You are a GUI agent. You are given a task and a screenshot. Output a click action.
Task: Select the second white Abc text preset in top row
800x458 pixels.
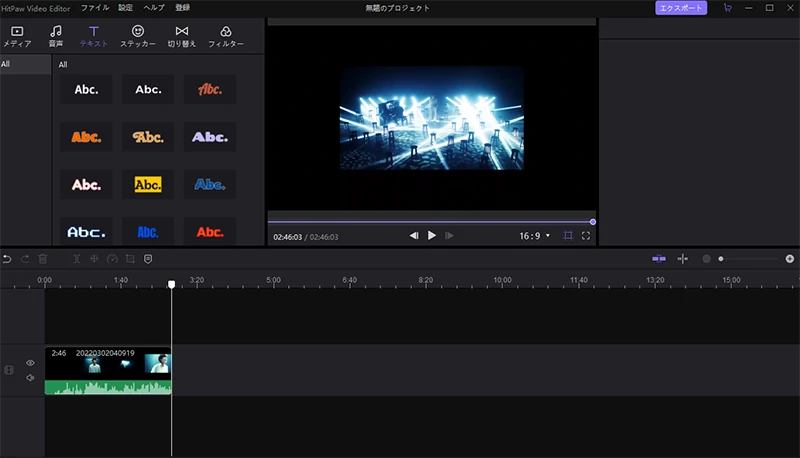(148, 89)
